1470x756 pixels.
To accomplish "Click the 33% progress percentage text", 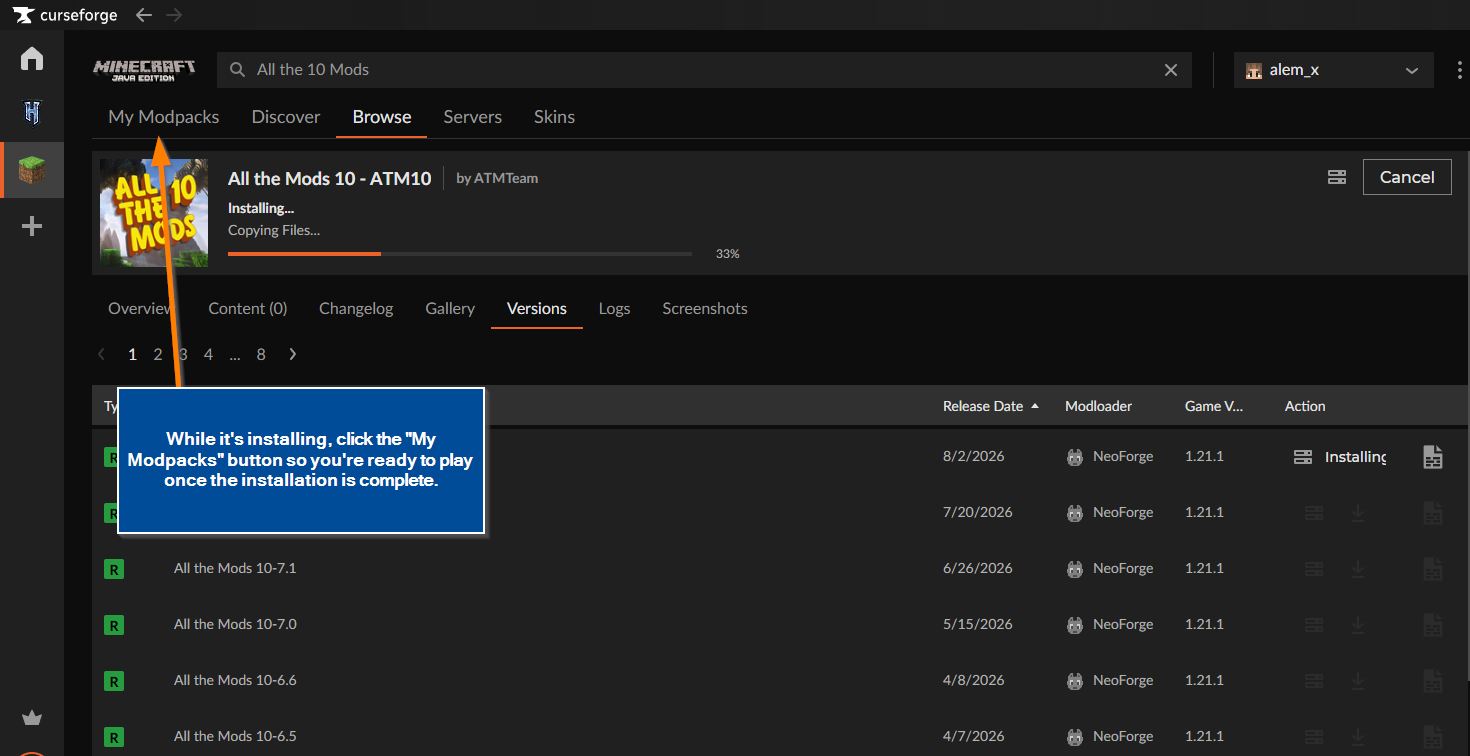I will pos(727,254).
